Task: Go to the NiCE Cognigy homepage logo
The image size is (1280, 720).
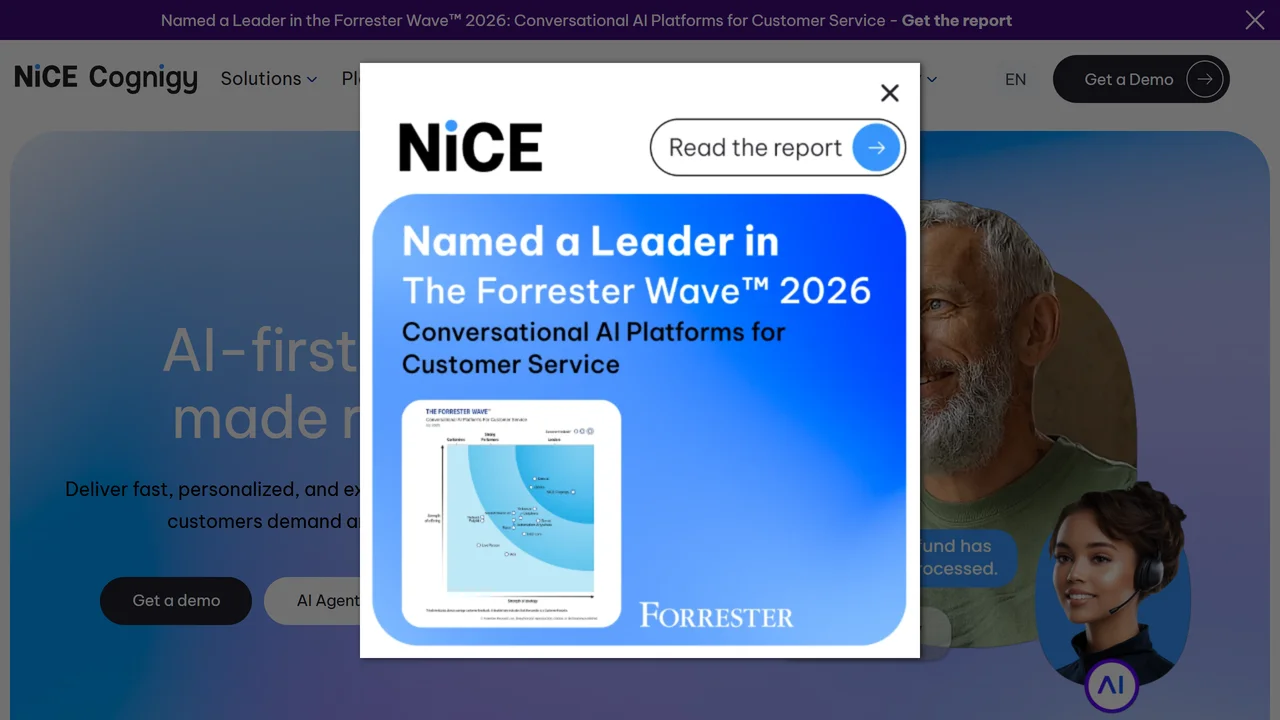Action: [x=106, y=78]
